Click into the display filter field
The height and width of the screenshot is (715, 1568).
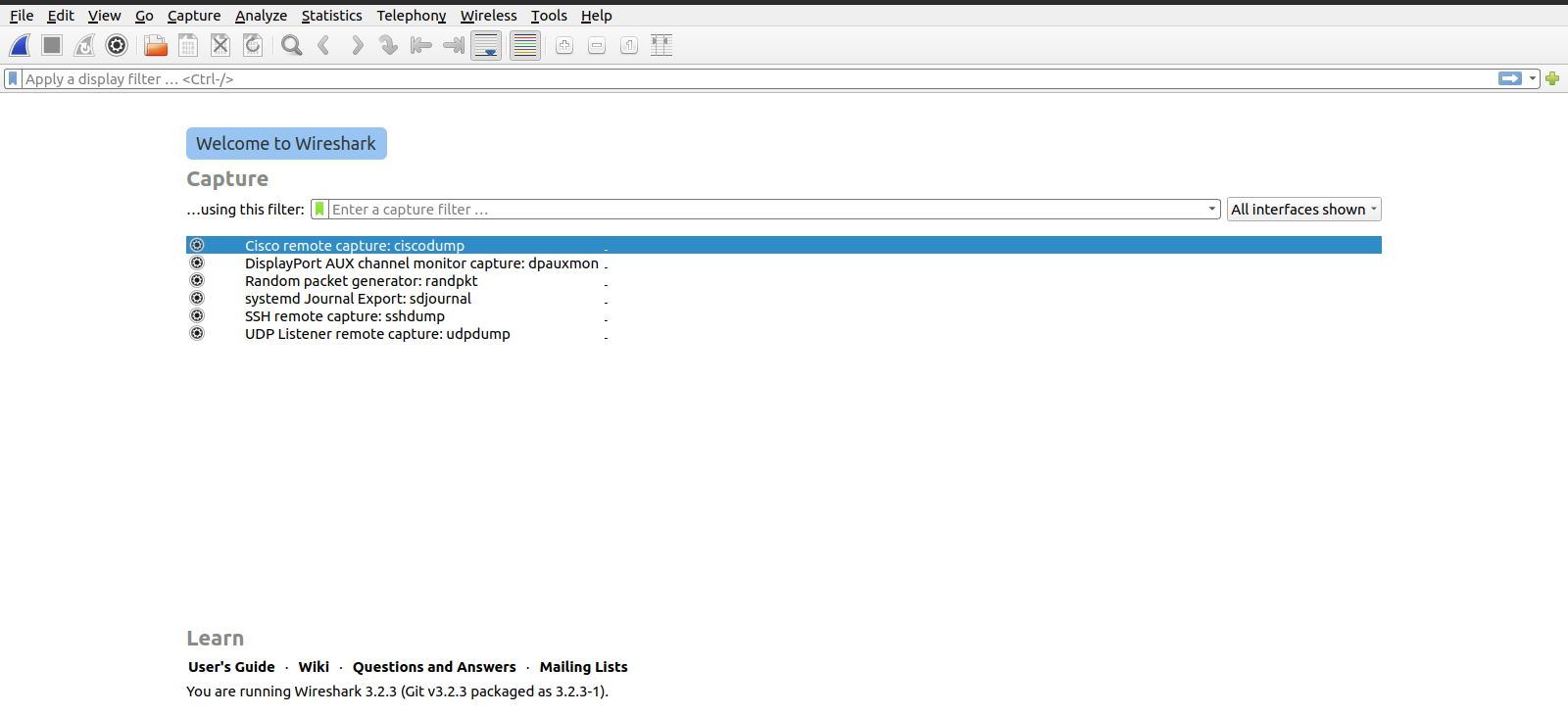[x=759, y=78]
